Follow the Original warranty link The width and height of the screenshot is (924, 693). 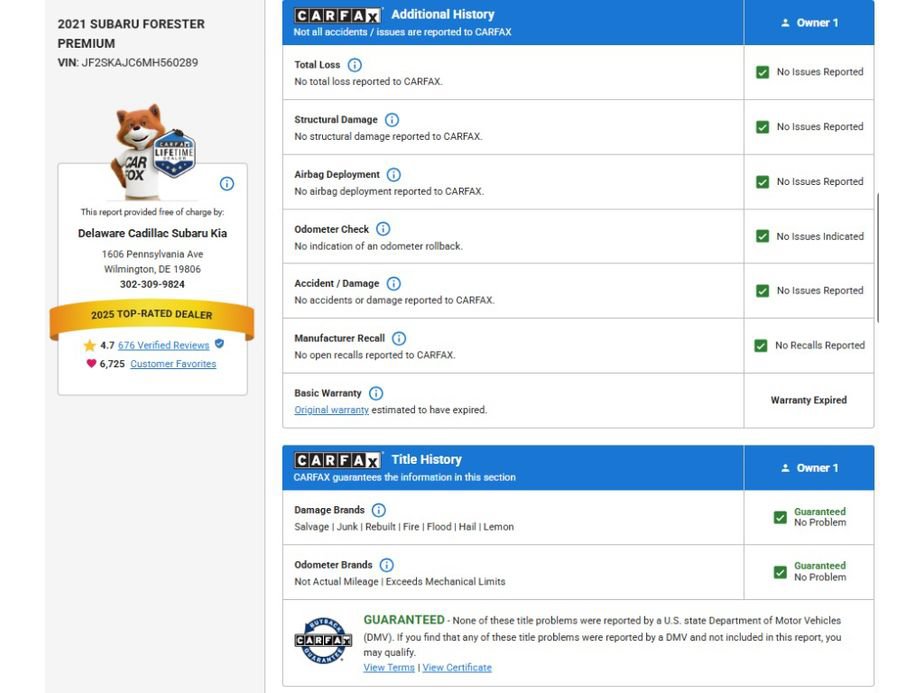tap(331, 410)
